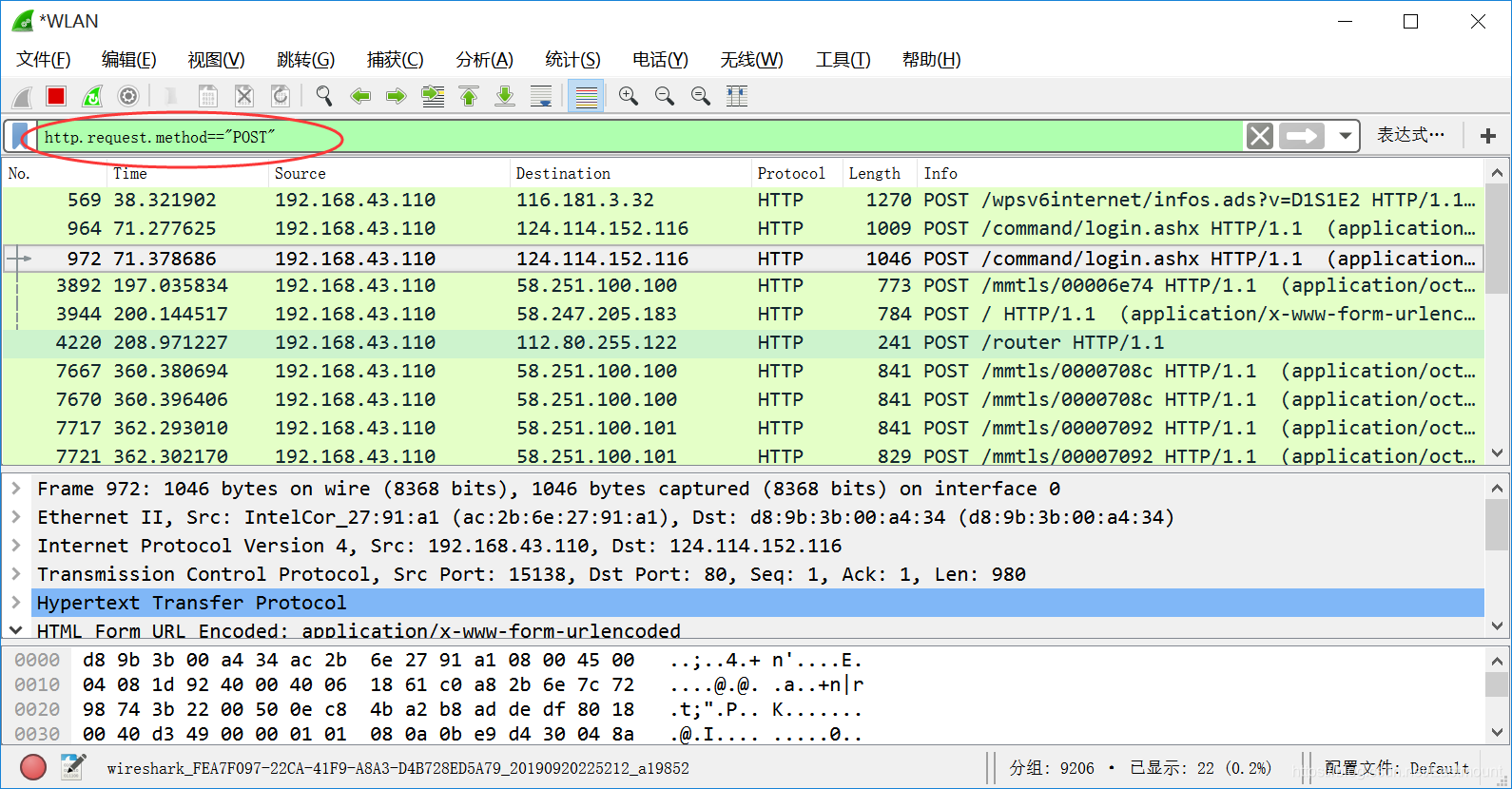This screenshot has height=789, width=1512.
Task: Save the capture file icon
Action: [x=208, y=96]
